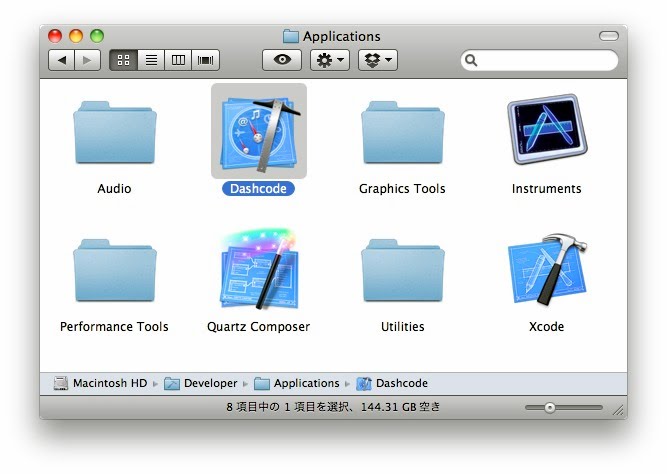This screenshot has height=474, width=667.
Task: Go back with the left arrow button
Action: click(x=62, y=60)
